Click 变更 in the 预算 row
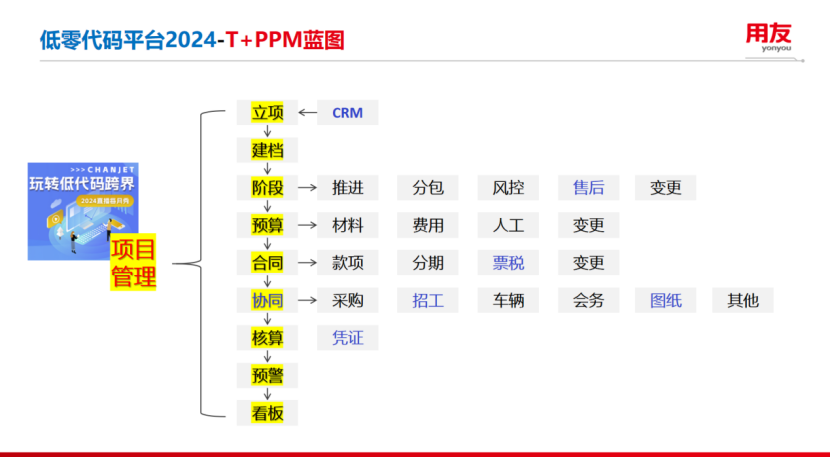The height and width of the screenshot is (457, 831). pos(589,225)
